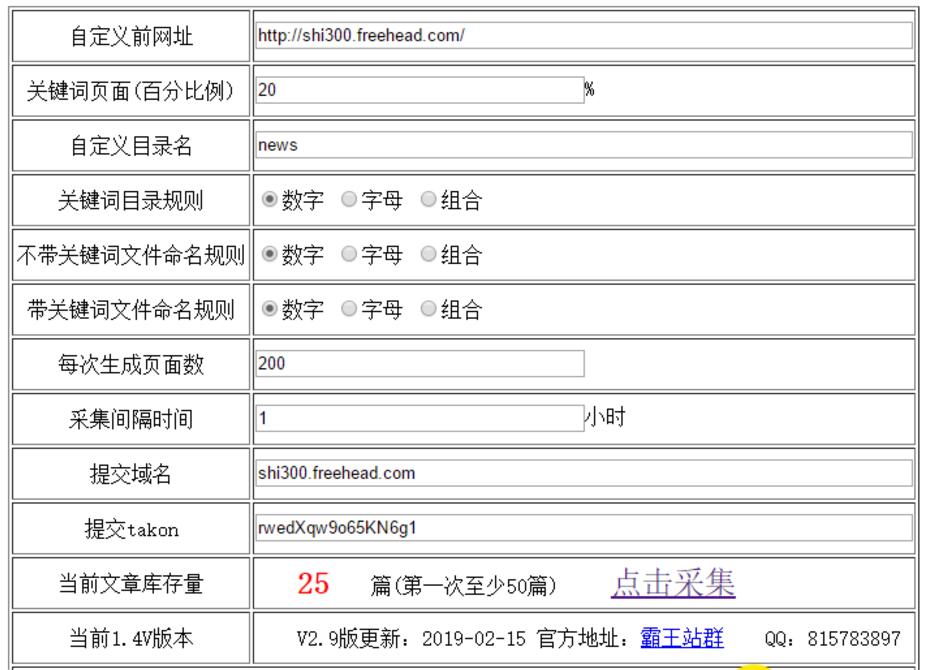Click the 当前1.4V版本 label
This screenshot has width=927, height=670.
point(131,639)
